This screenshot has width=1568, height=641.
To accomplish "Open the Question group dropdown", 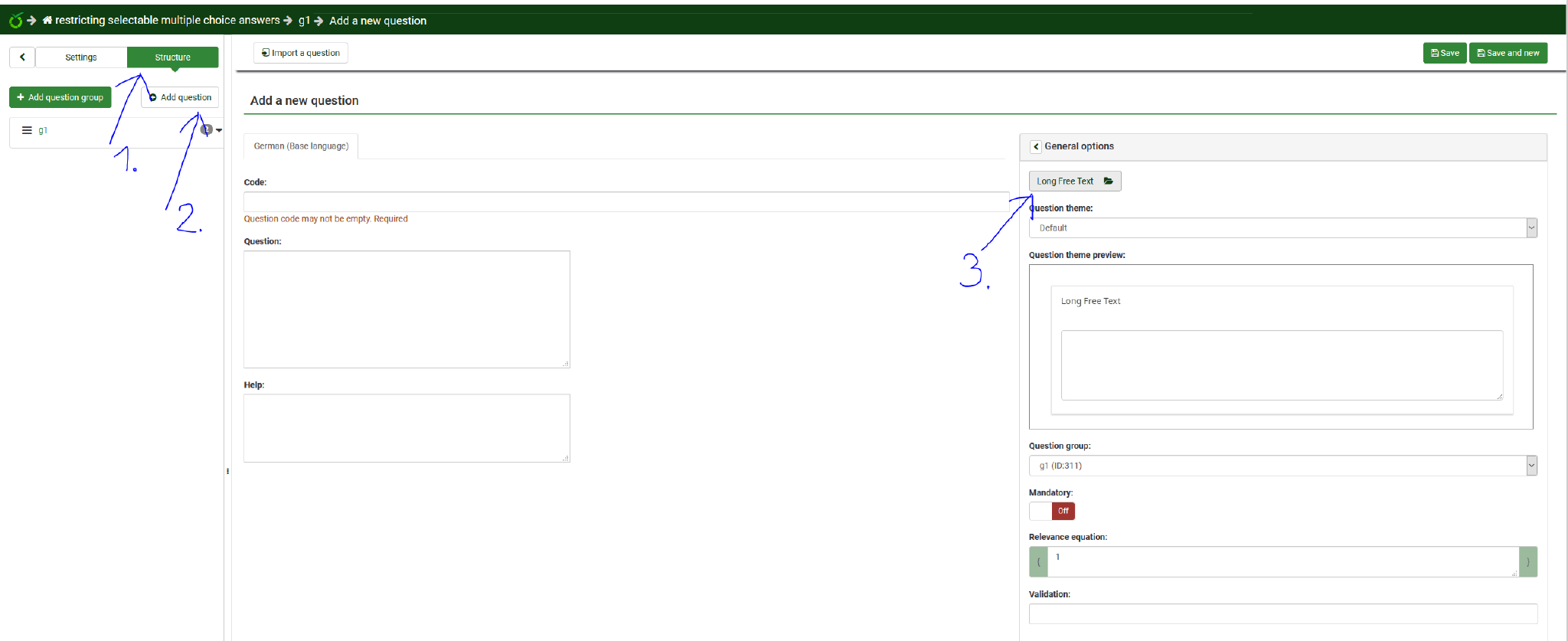I will click(1282, 466).
